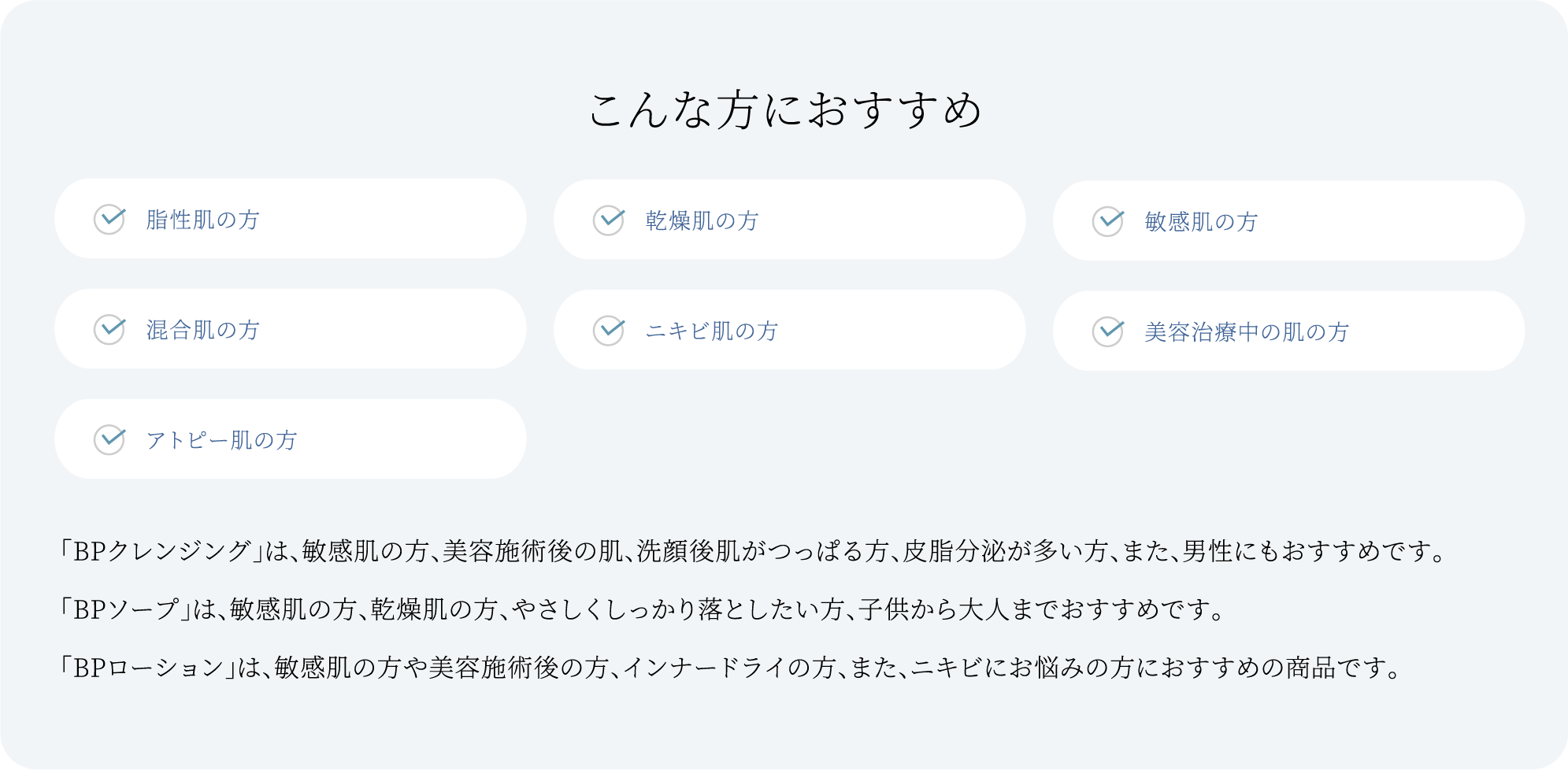Click the checkmark icon beside 美容治療中の肌の方

tap(1108, 331)
